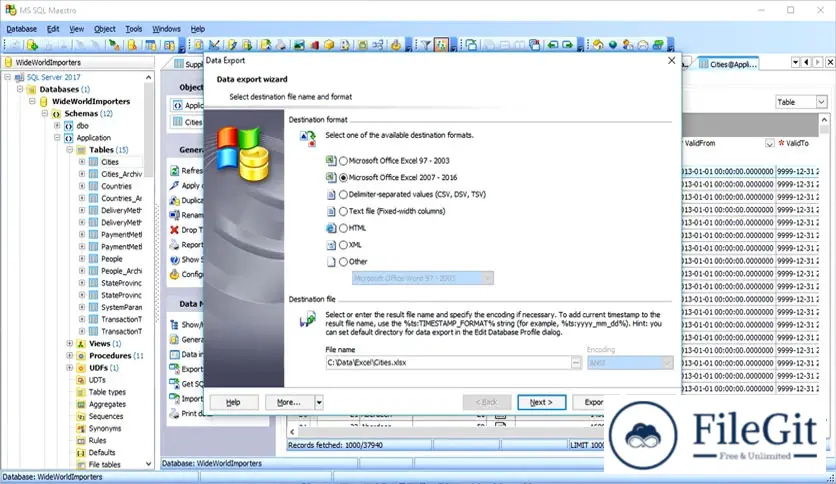The image size is (836, 484).
Task: Click the green forward arrow toolbar icon
Action: coord(567,45)
